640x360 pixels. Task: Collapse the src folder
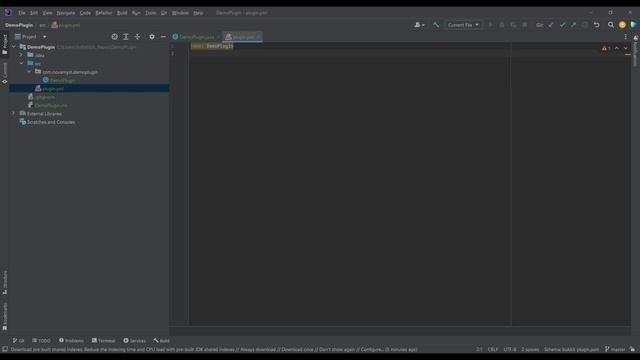point(22,64)
